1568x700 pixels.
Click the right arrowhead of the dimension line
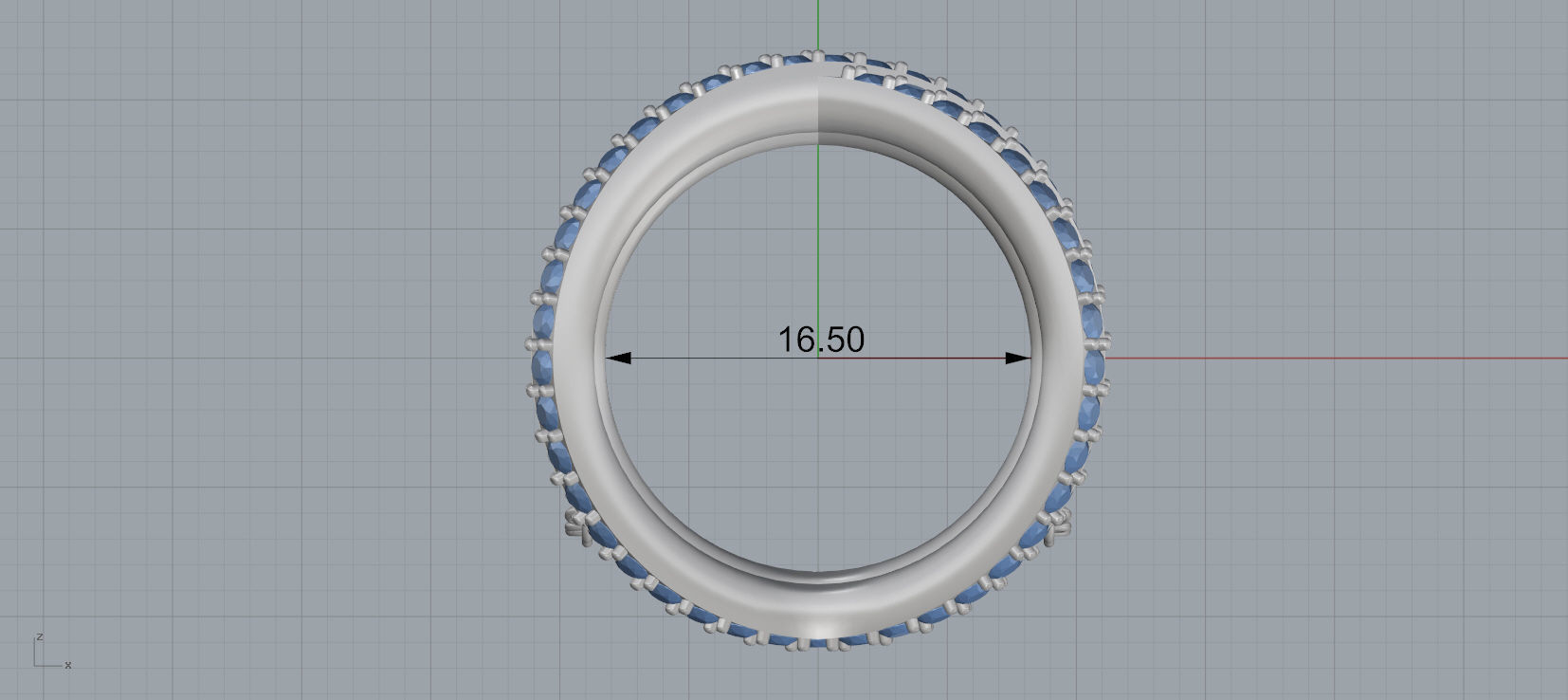click(x=1018, y=358)
